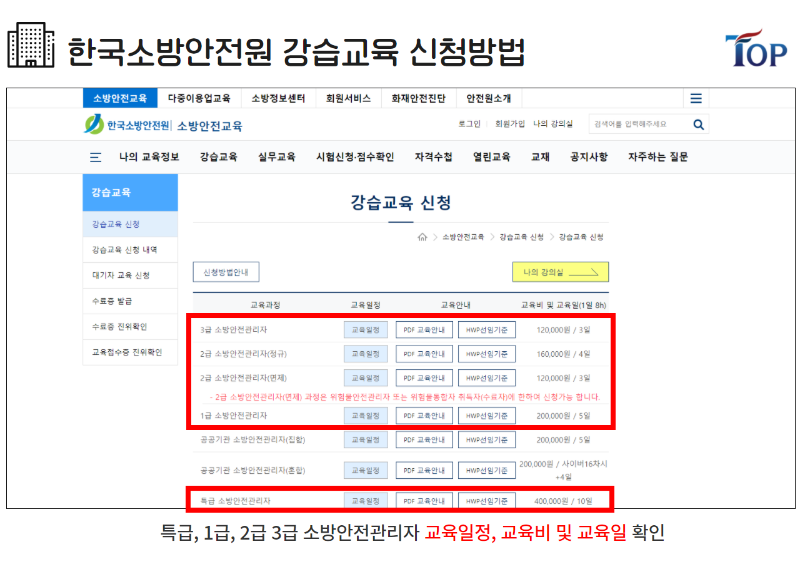Select 강습교육 신청 내역 in sidebar
This screenshot has width=800, height=564.
coord(130,250)
